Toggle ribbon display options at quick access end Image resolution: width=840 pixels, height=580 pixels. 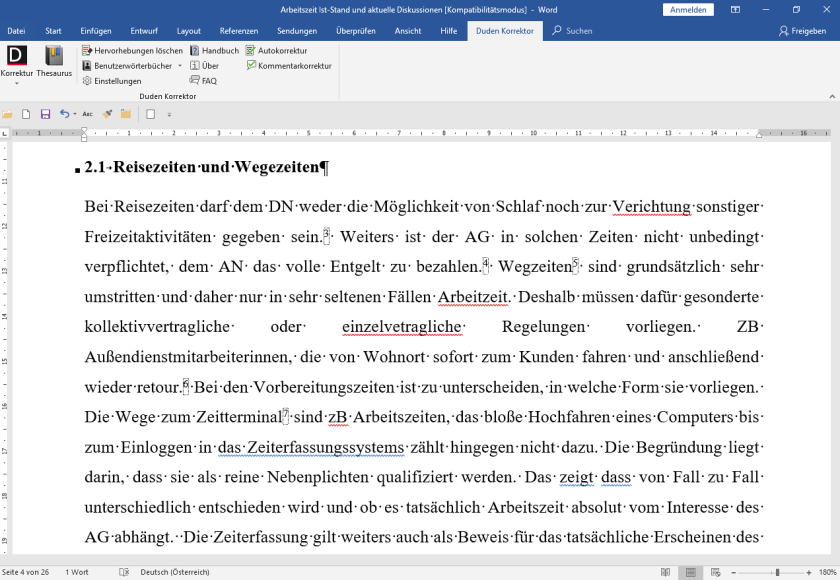pos(169,114)
